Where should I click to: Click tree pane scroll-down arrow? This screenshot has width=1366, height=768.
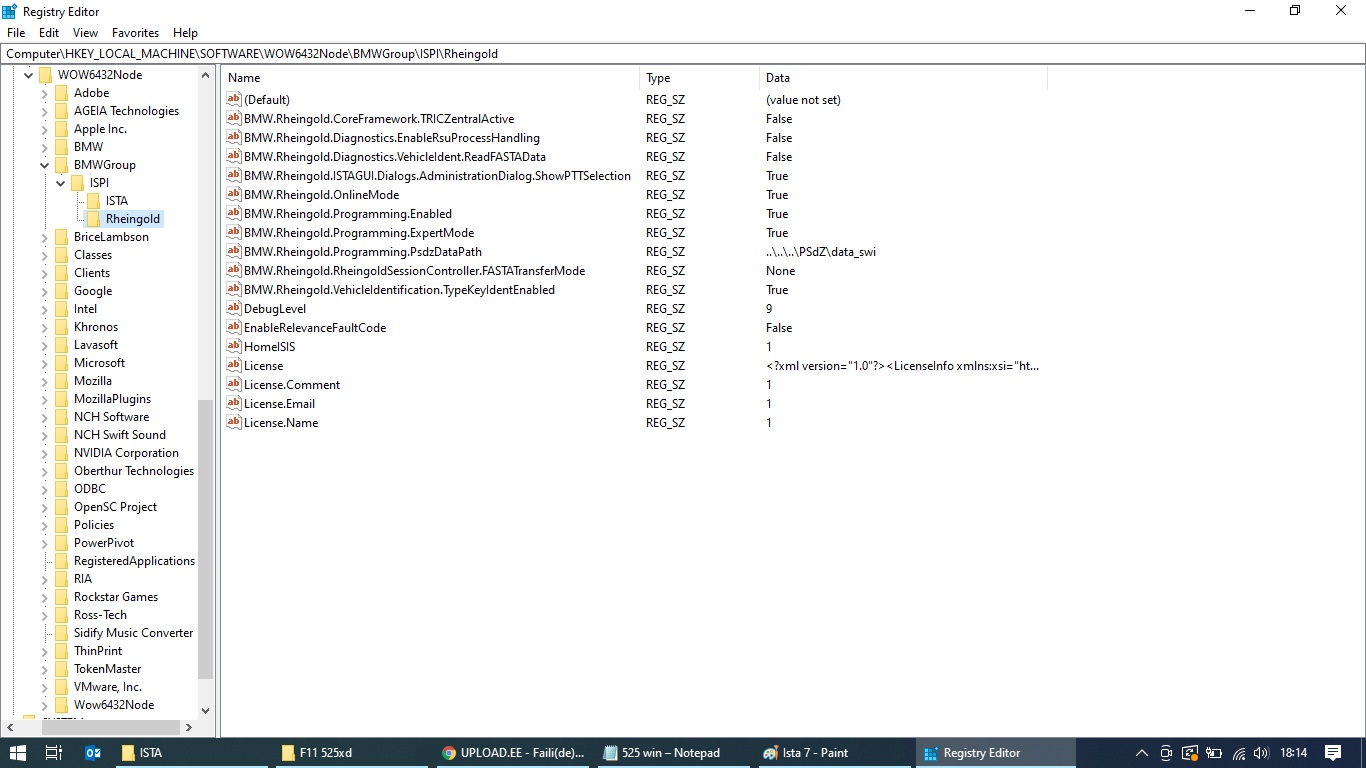pyautogui.click(x=206, y=710)
